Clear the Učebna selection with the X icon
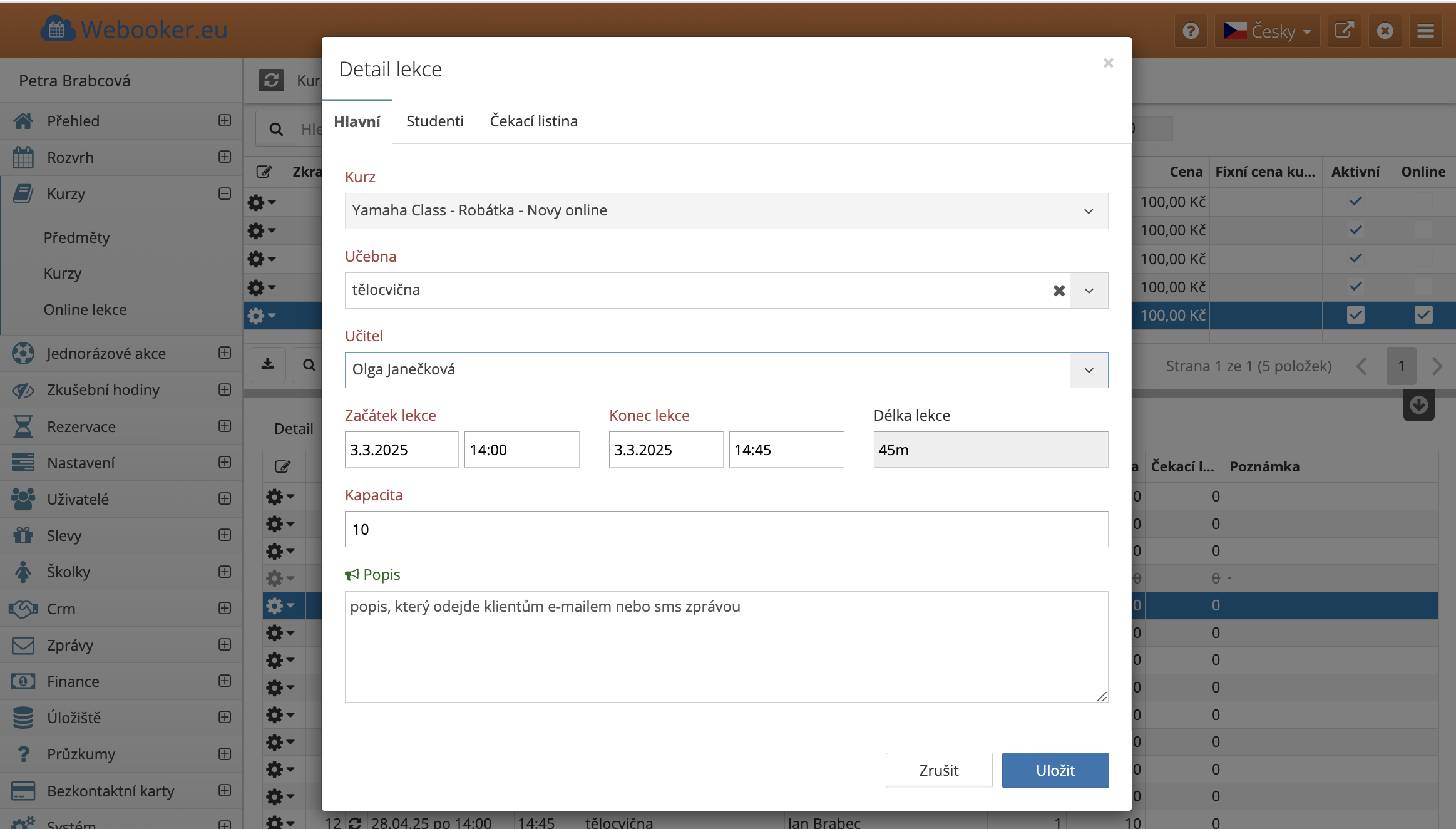 [1059, 291]
